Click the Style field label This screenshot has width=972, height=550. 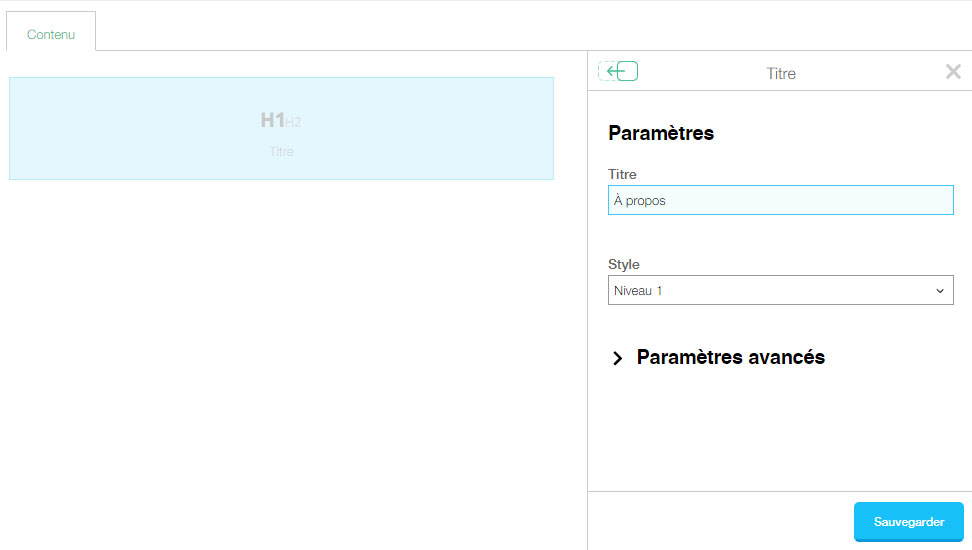(x=624, y=264)
